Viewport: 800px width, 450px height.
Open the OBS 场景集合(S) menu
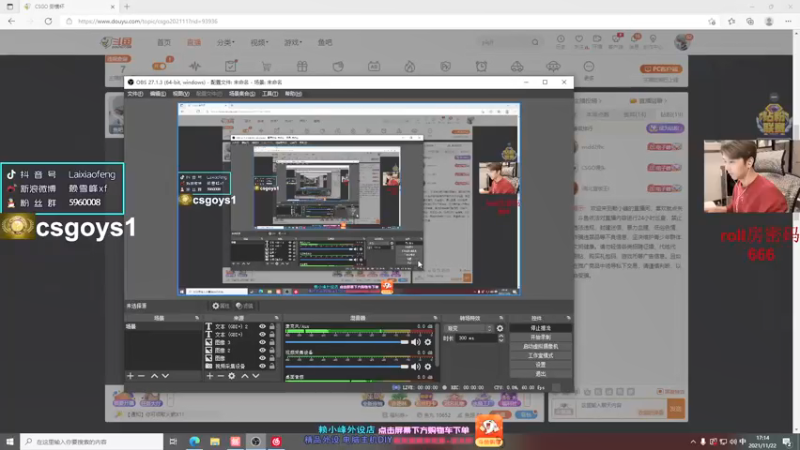click(242, 94)
